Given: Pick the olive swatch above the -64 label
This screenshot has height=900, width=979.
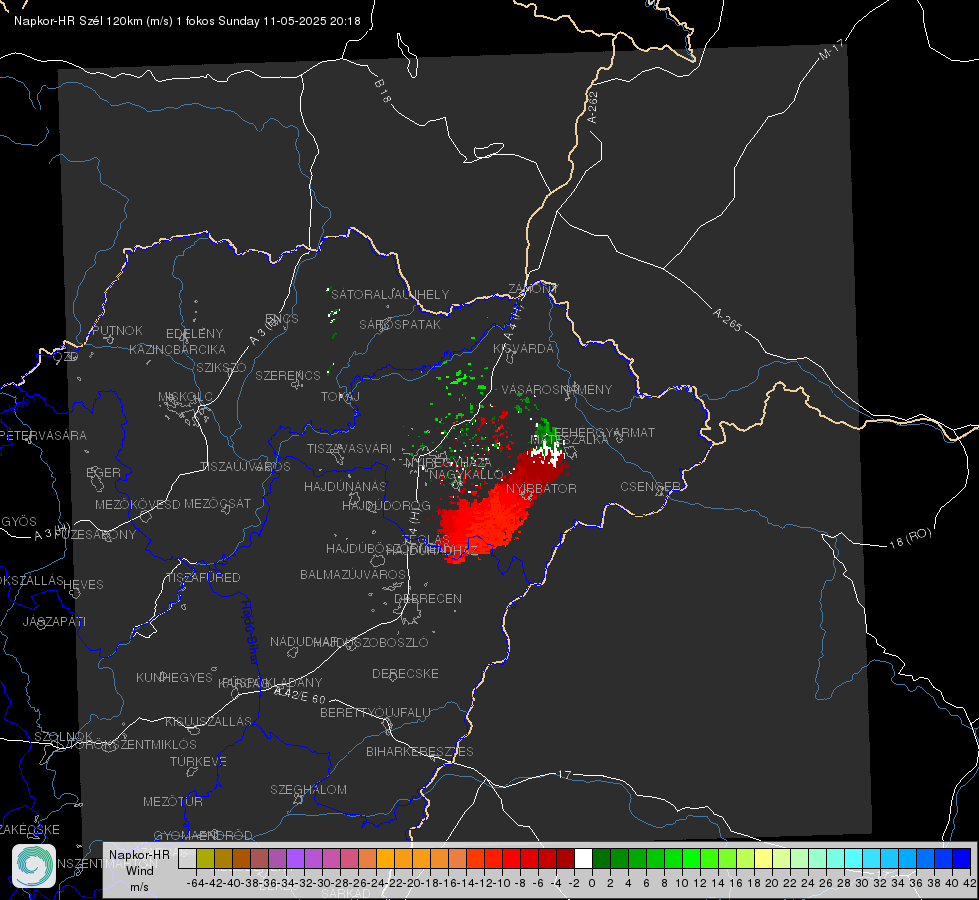Looking at the screenshot, I should (205, 858).
